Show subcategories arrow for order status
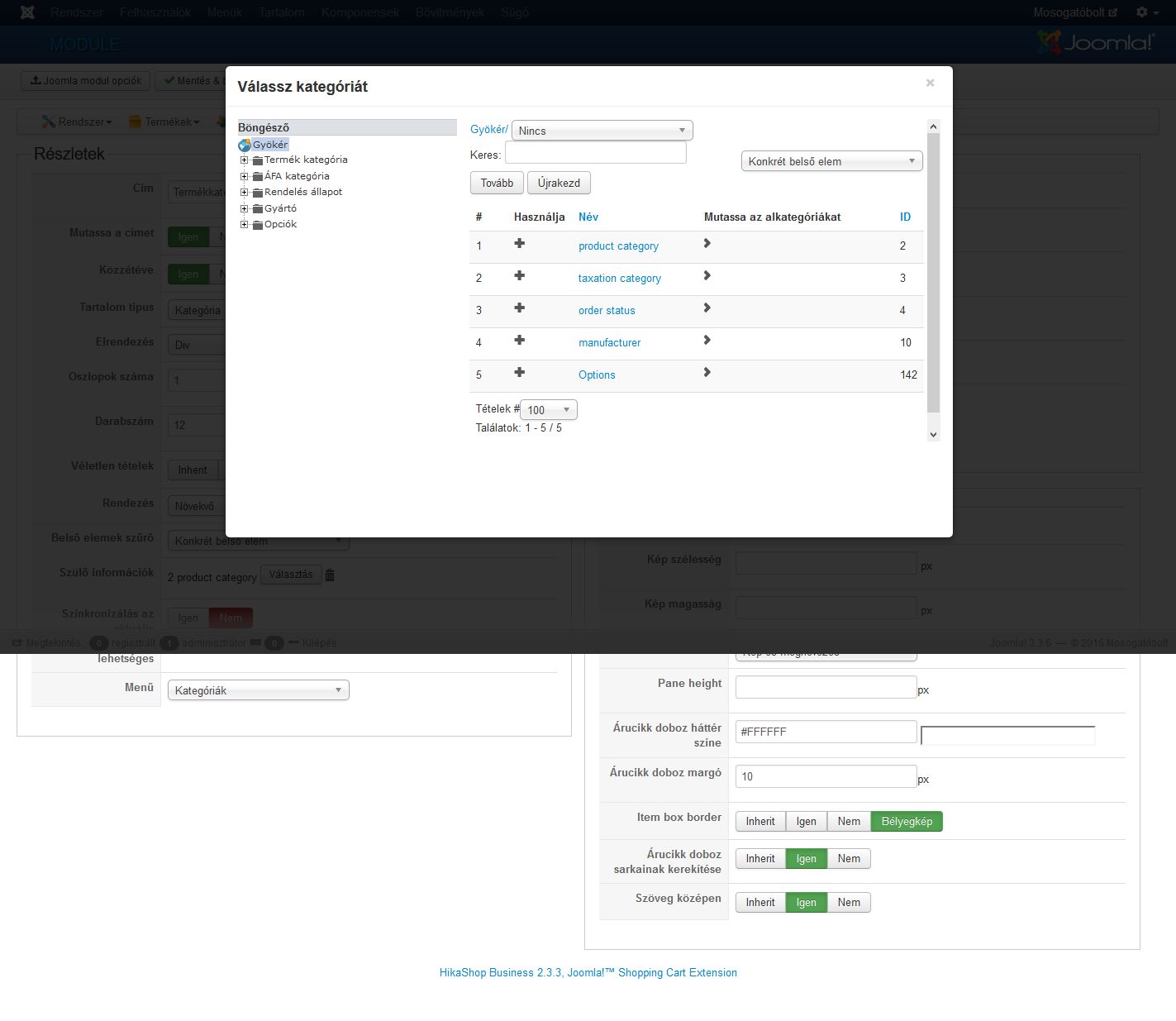 click(707, 308)
